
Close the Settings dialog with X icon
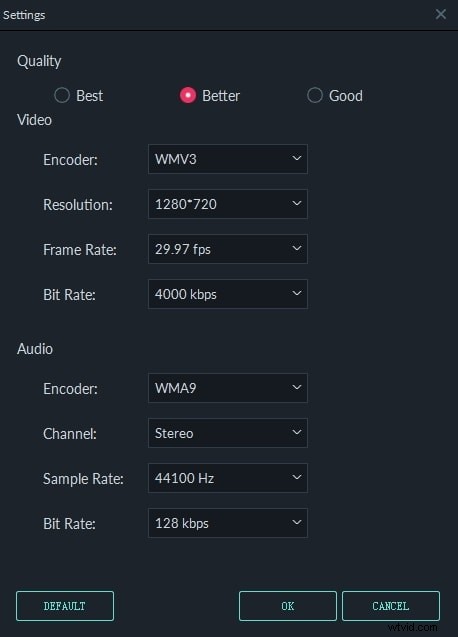point(441,14)
